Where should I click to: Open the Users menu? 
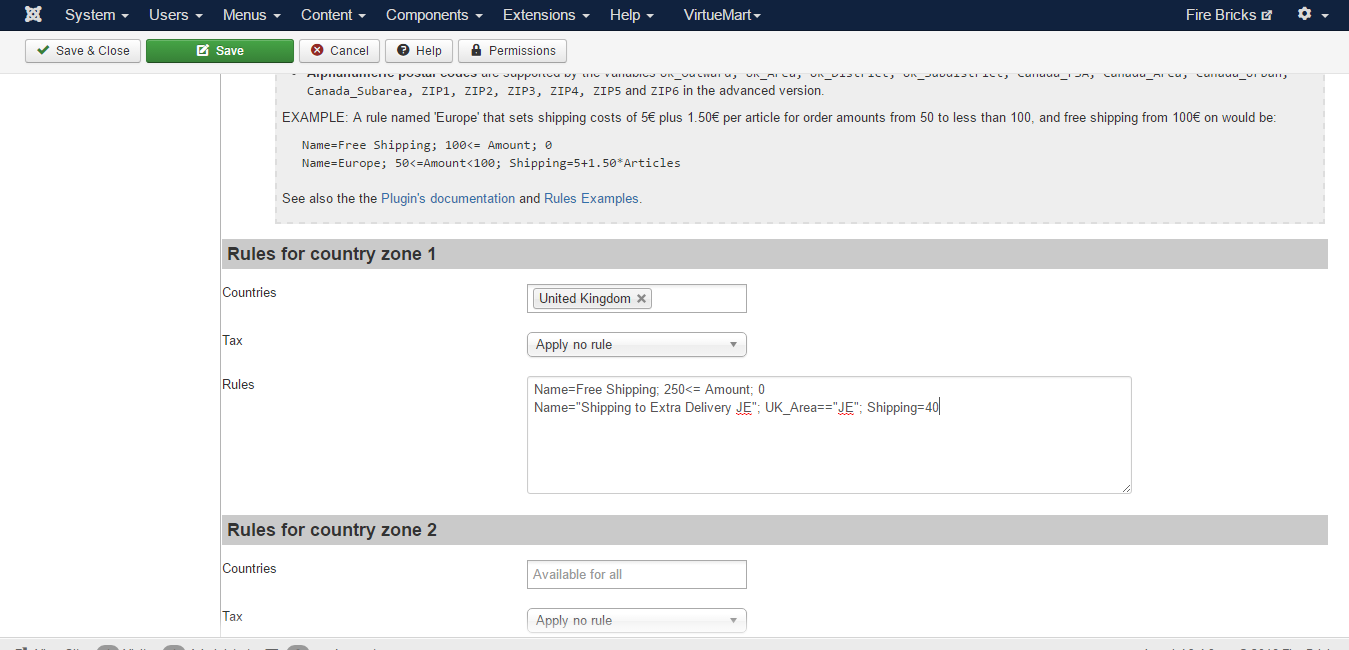[175, 15]
